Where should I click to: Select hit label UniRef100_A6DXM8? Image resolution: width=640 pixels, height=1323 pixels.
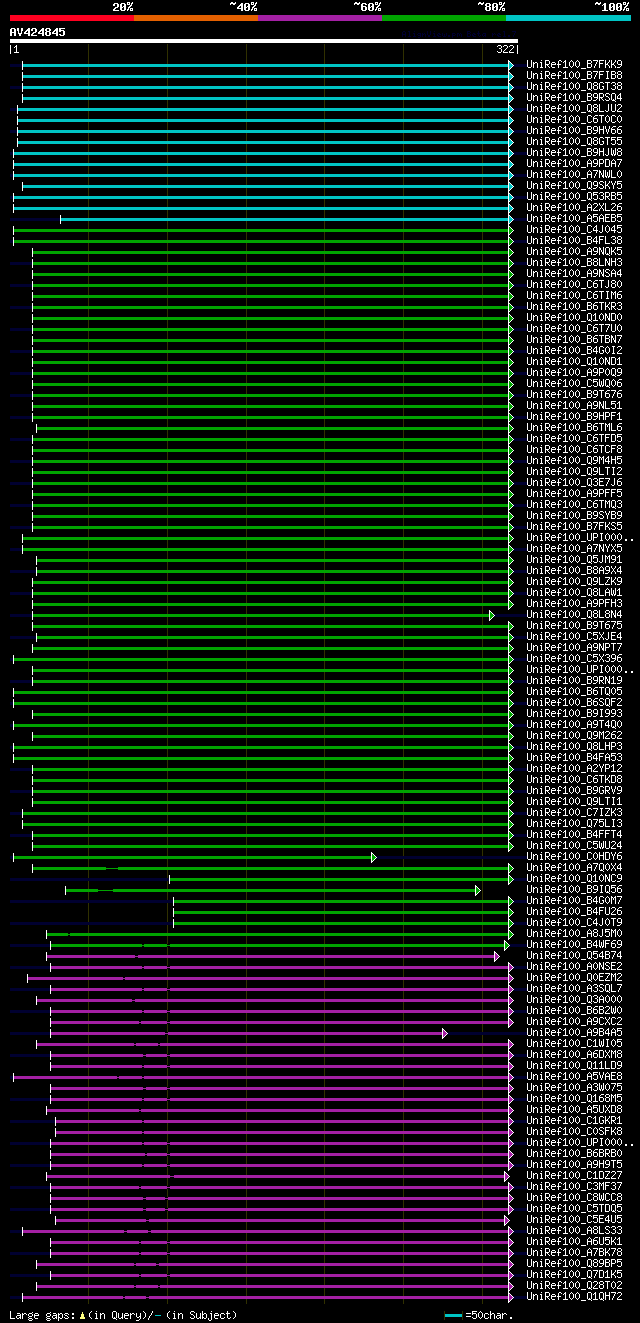click(x=574, y=1055)
